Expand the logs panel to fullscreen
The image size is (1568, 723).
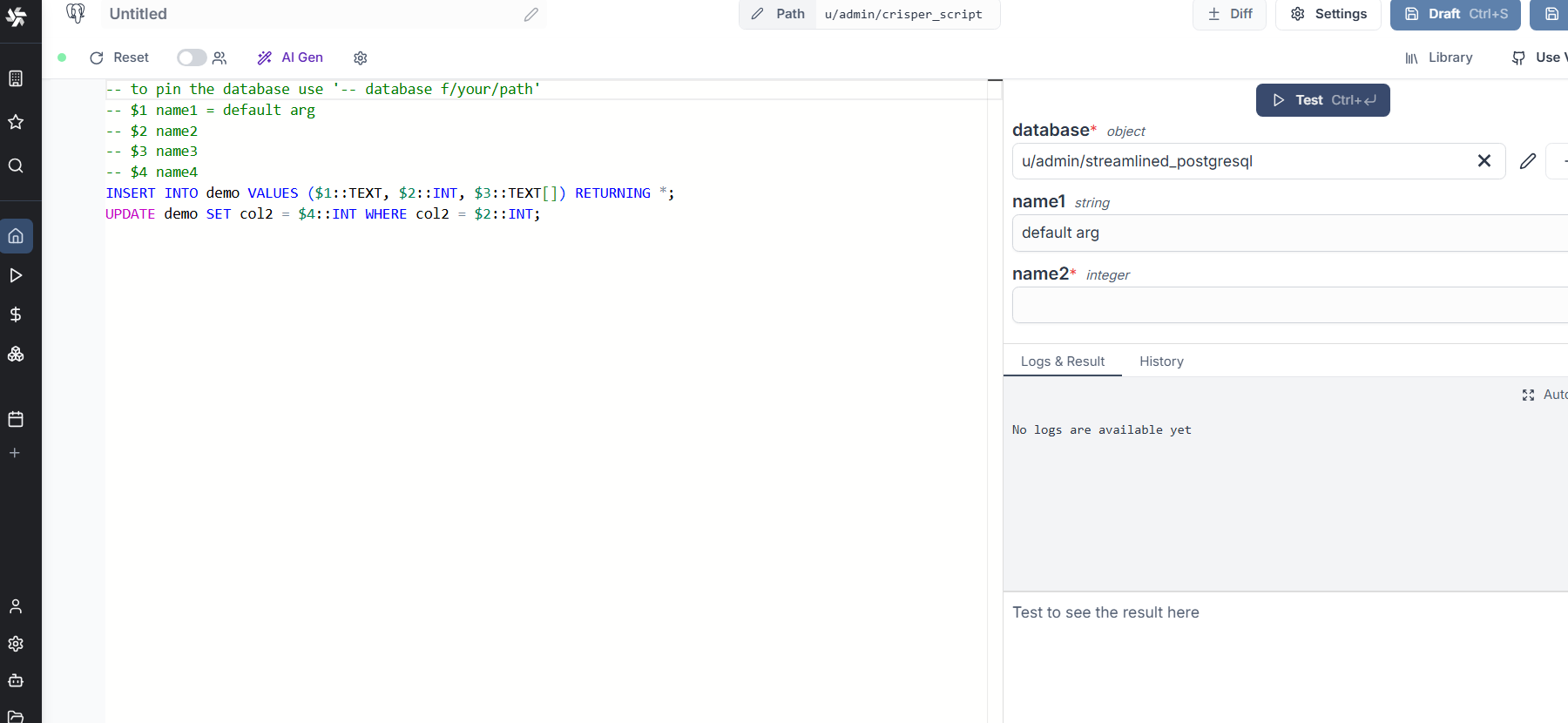coord(1528,395)
